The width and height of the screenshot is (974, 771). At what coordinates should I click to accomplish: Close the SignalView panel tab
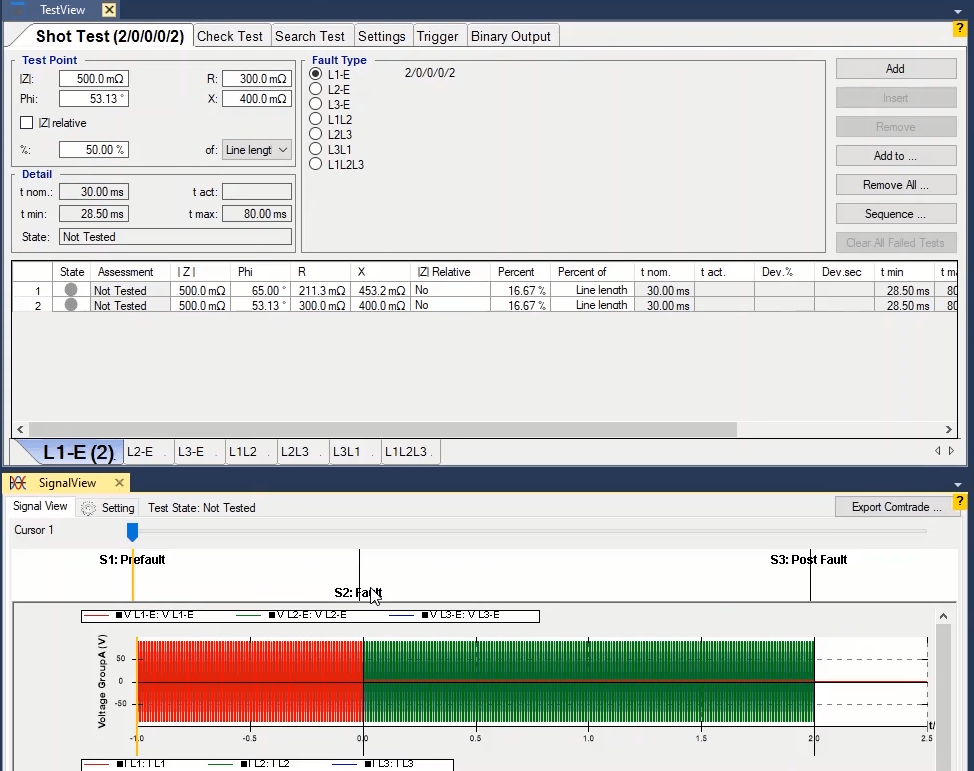coord(119,483)
